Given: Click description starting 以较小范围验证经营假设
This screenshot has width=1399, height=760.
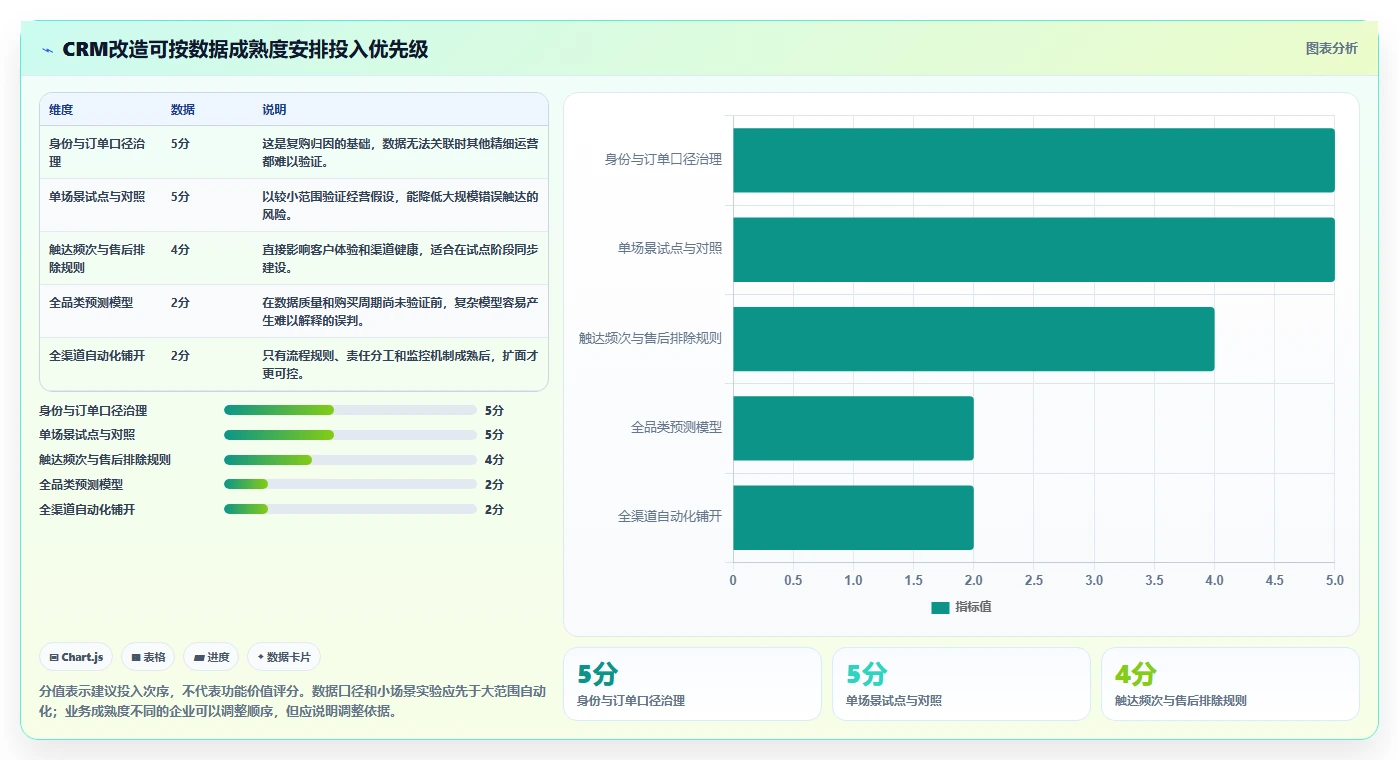Looking at the screenshot, I should [x=400, y=205].
